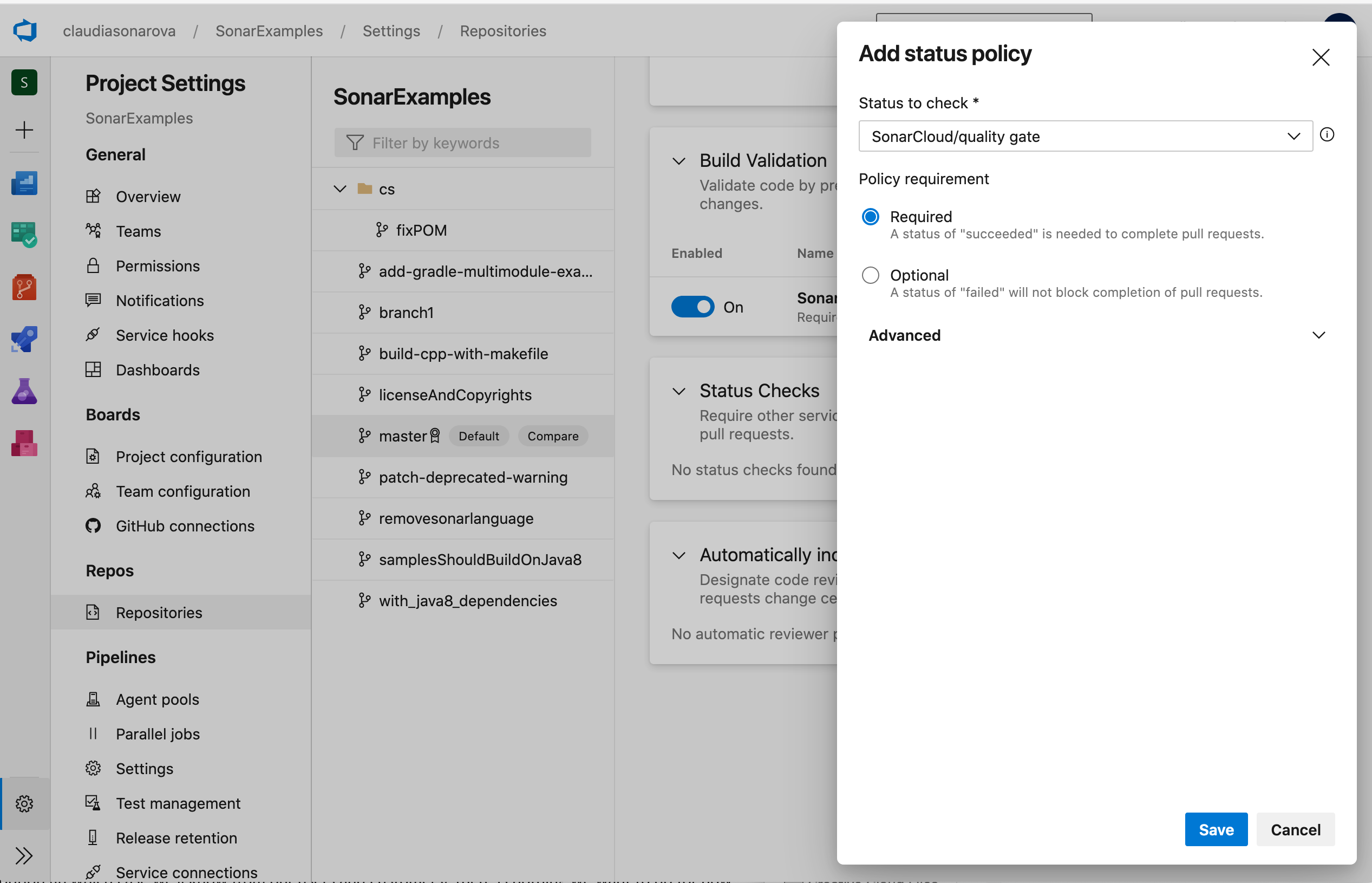The image size is (1372, 883).
Task: Go to SonarExamples breadcrumb
Action: (269, 31)
